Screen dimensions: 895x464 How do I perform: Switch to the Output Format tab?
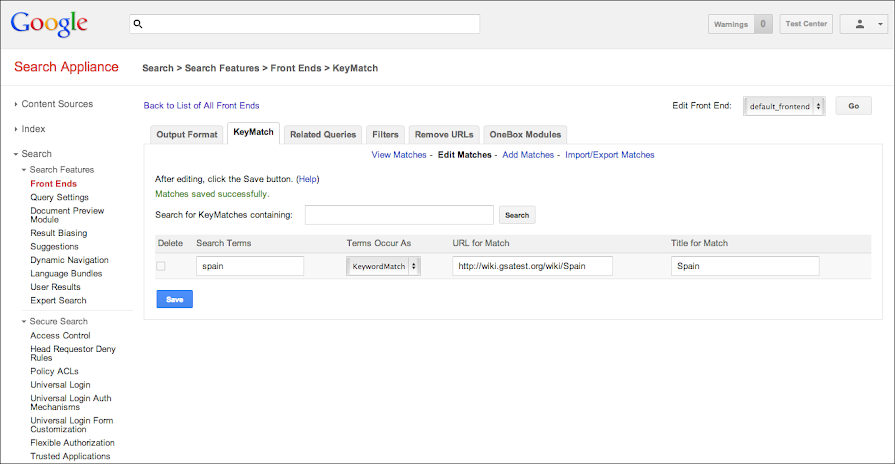pyautogui.click(x=187, y=135)
